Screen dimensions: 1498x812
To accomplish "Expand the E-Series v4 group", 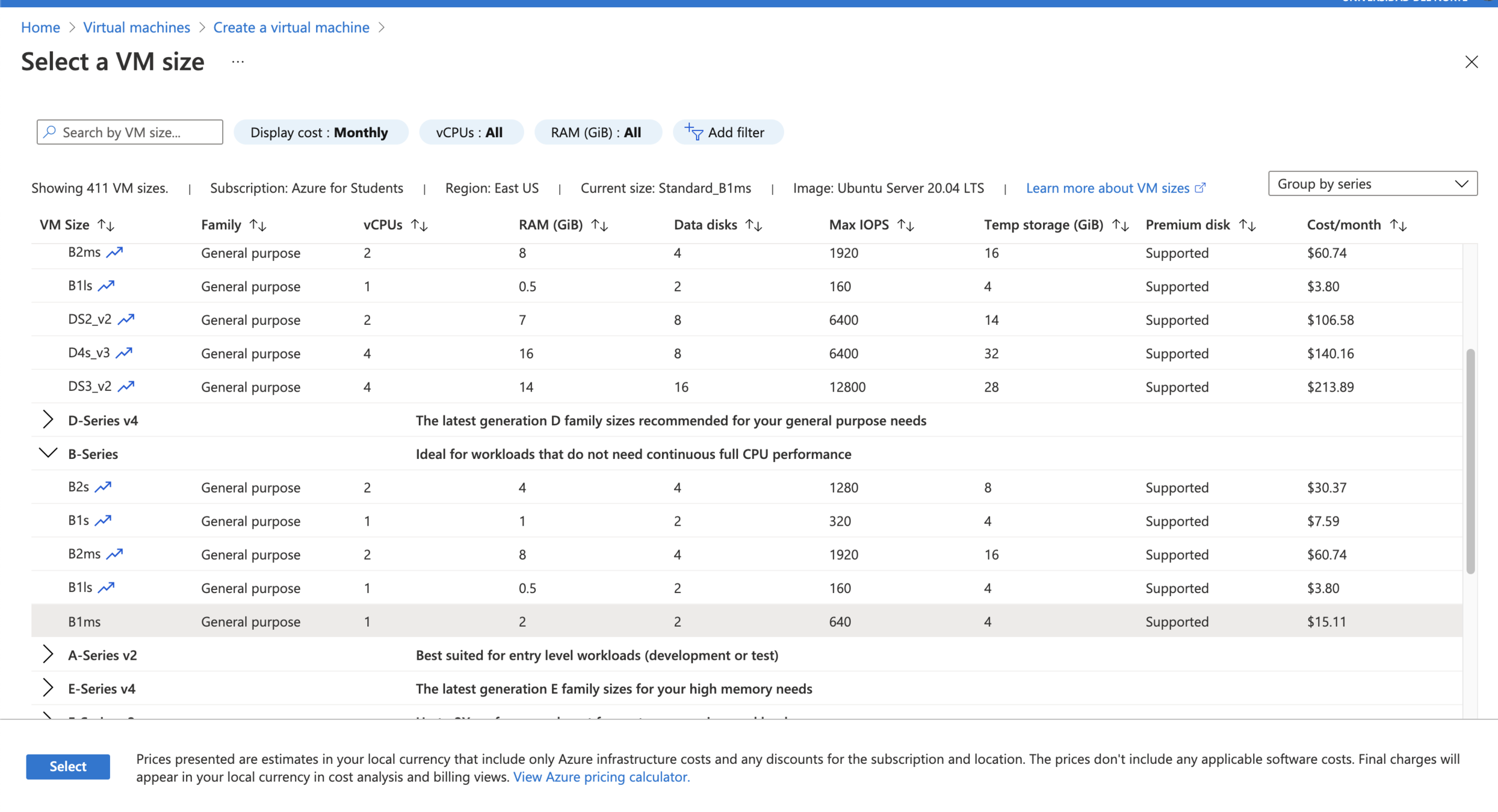I will (x=48, y=688).
